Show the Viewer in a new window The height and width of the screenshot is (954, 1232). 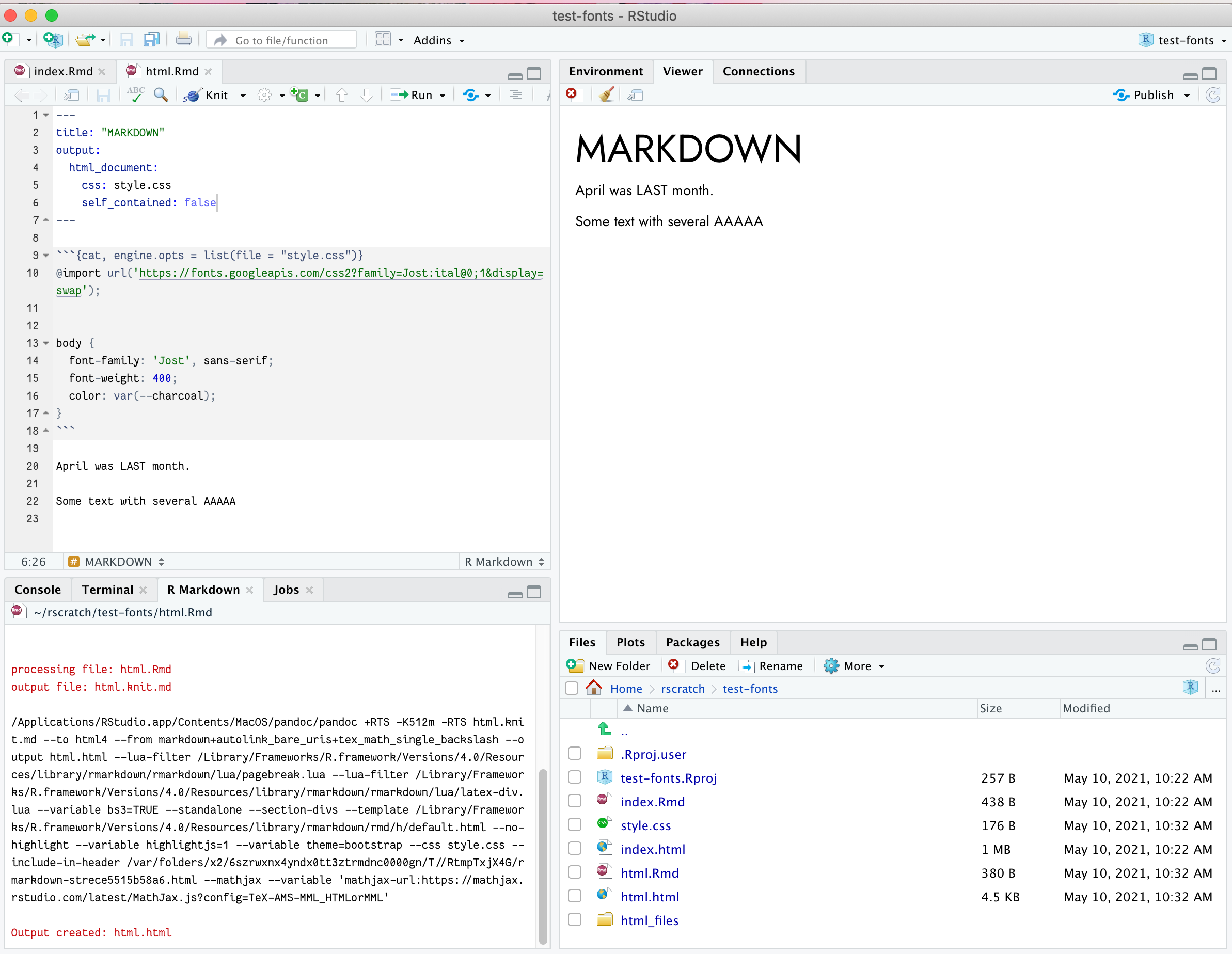635,94
